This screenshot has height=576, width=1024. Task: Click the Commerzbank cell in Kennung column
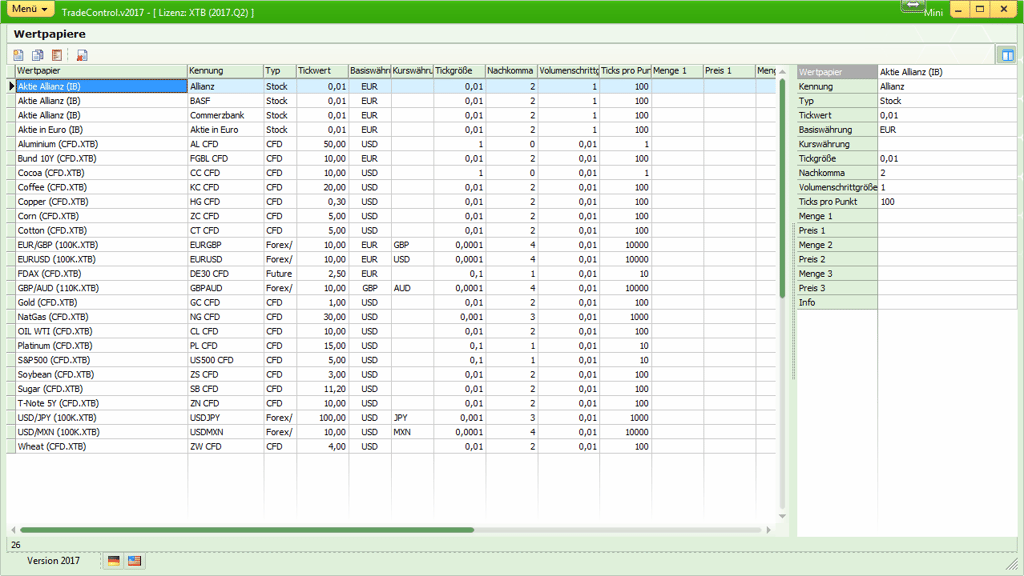tap(225, 115)
